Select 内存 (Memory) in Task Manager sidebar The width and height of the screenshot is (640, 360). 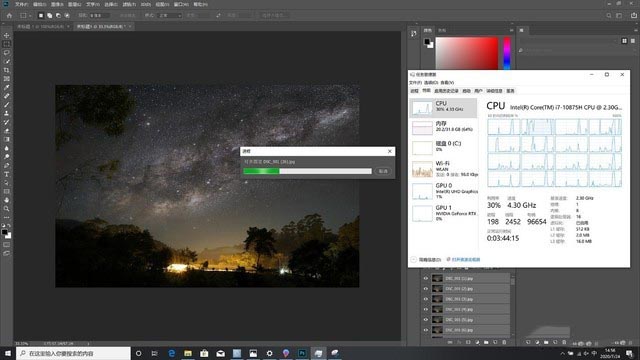(x=443, y=127)
